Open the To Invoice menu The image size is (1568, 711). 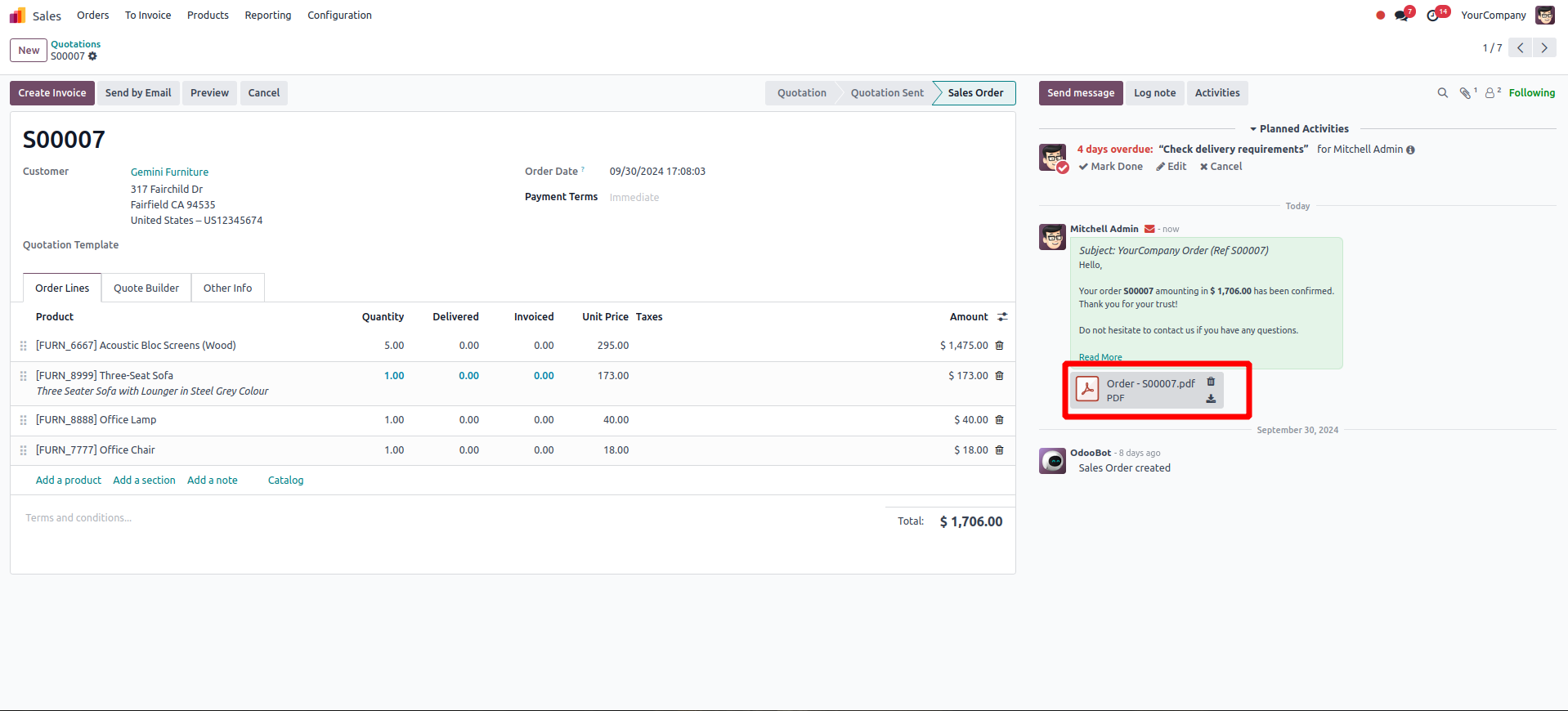pyautogui.click(x=148, y=16)
